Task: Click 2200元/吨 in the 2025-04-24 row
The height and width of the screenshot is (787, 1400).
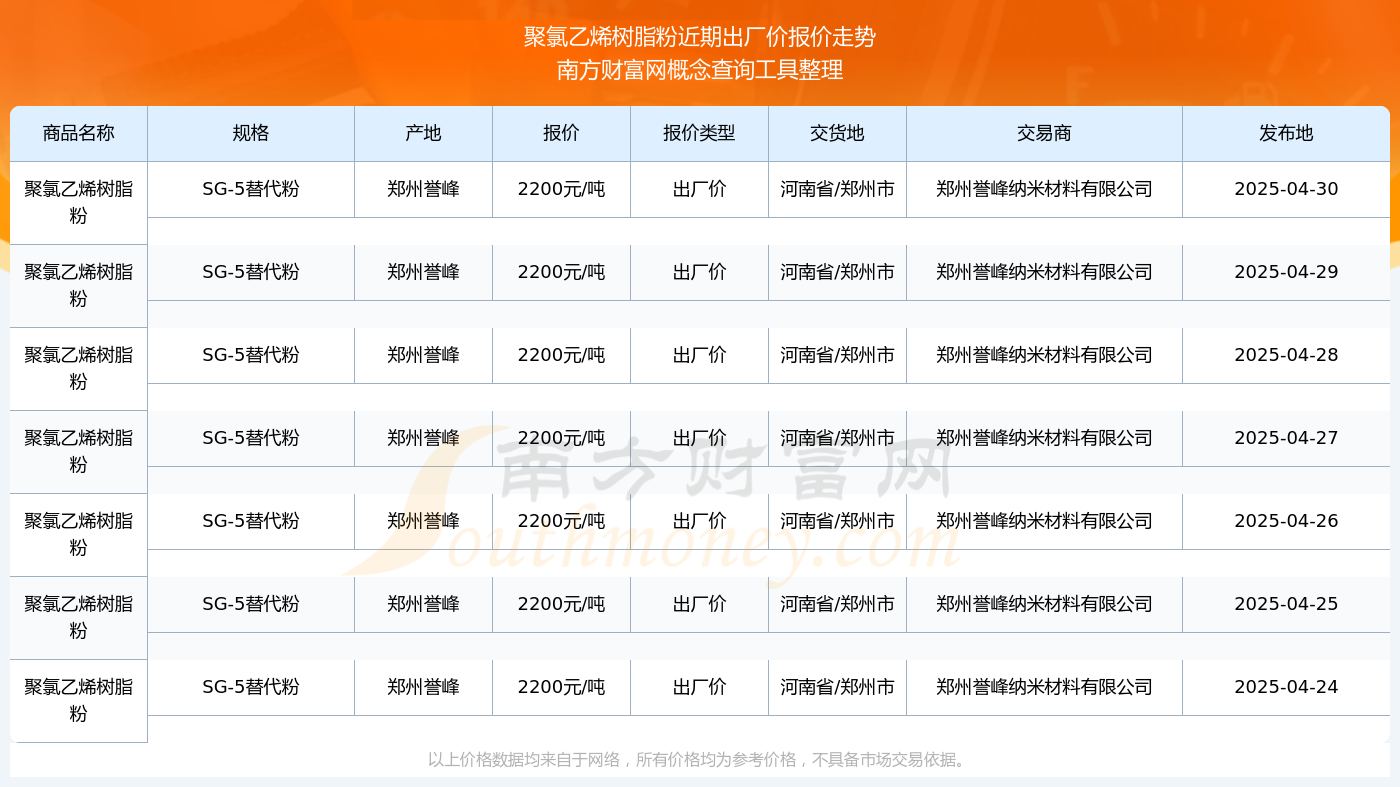Action: coord(561,687)
